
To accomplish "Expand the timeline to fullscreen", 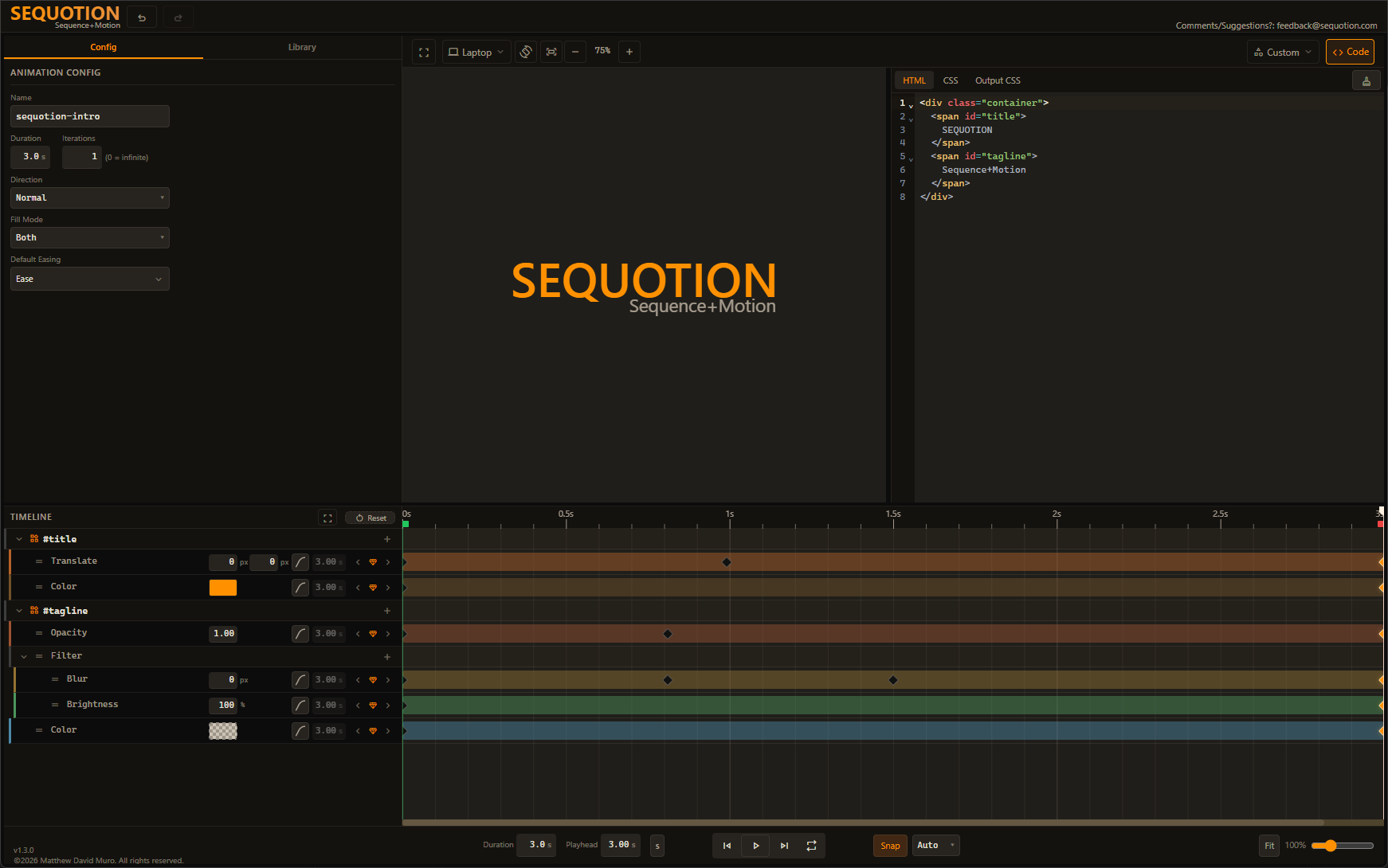I will (327, 517).
